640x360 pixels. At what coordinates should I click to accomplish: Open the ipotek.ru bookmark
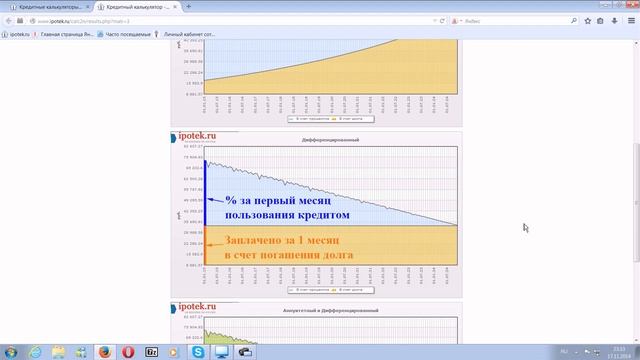click(x=16, y=34)
